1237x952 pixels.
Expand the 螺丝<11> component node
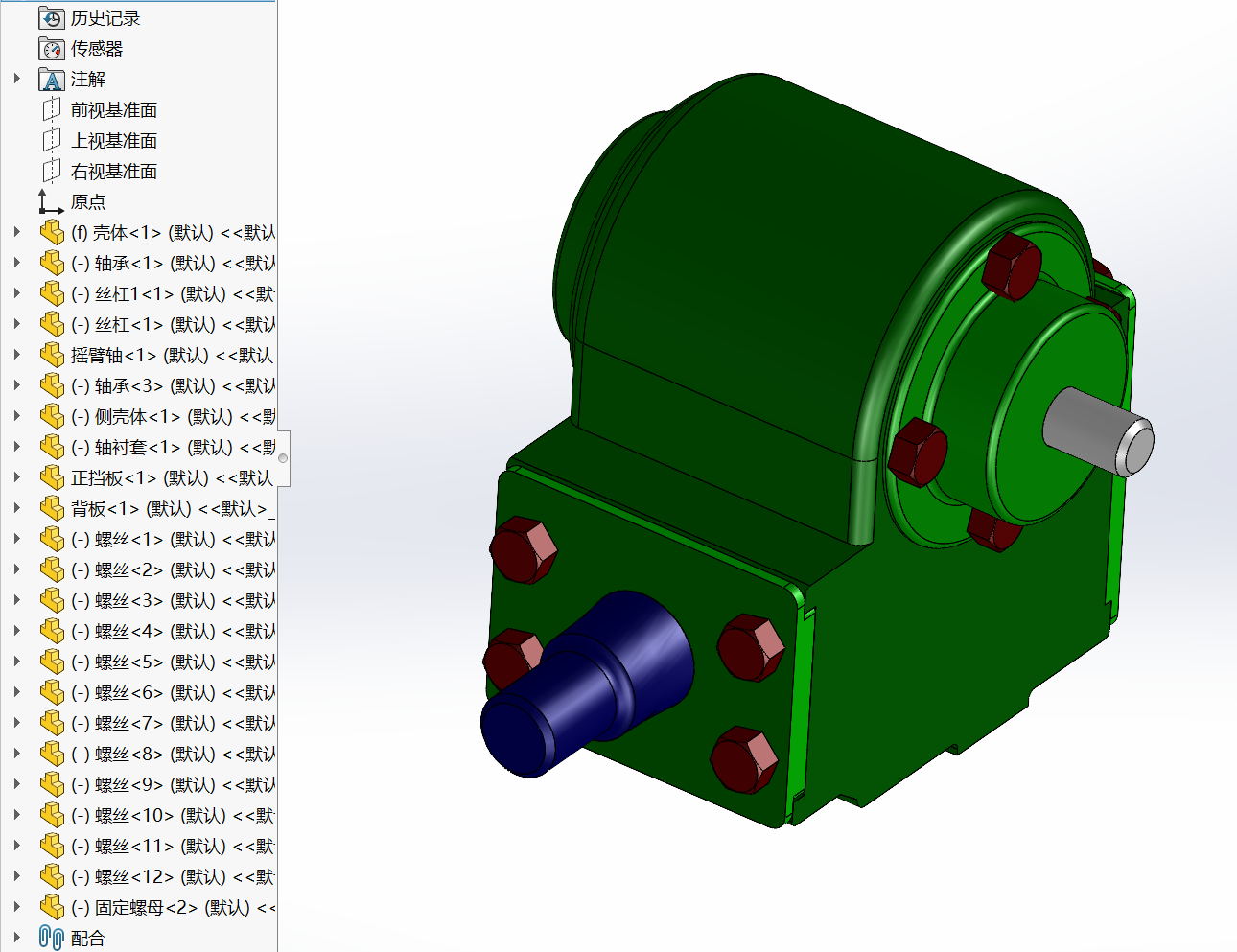[x=17, y=846]
